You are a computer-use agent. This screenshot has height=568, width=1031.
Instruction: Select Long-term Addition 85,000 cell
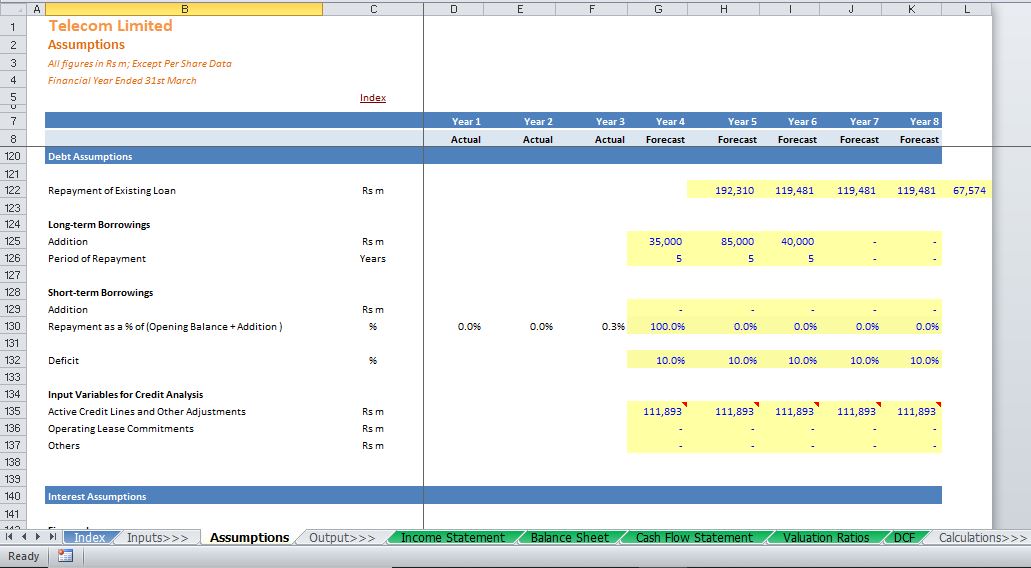coord(723,241)
